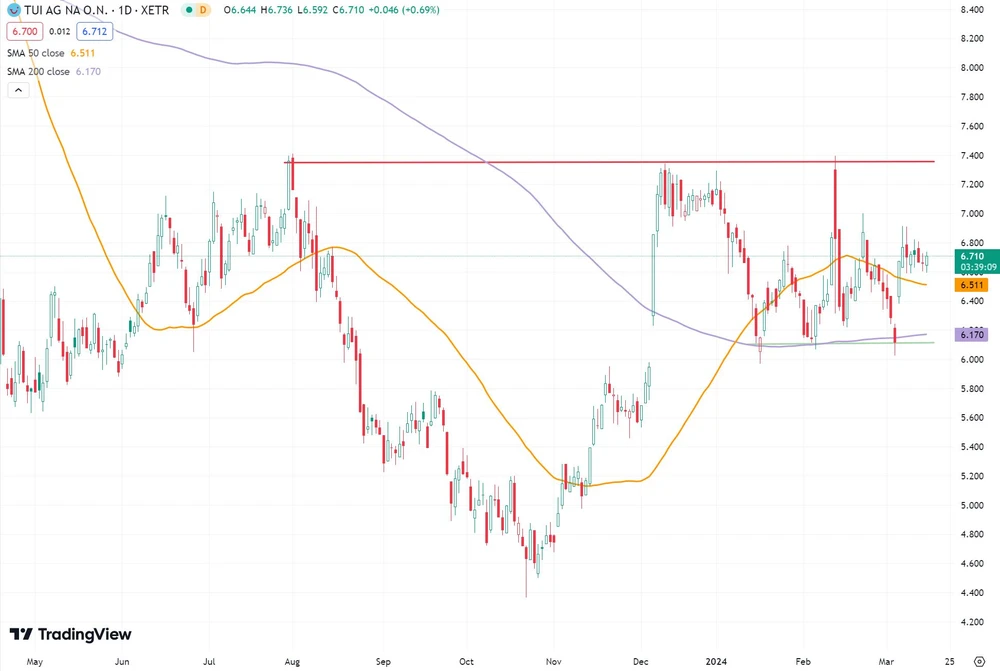The width and height of the screenshot is (1000, 671).
Task: Click the 2024 label on the time axis
Action: [716, 662]
